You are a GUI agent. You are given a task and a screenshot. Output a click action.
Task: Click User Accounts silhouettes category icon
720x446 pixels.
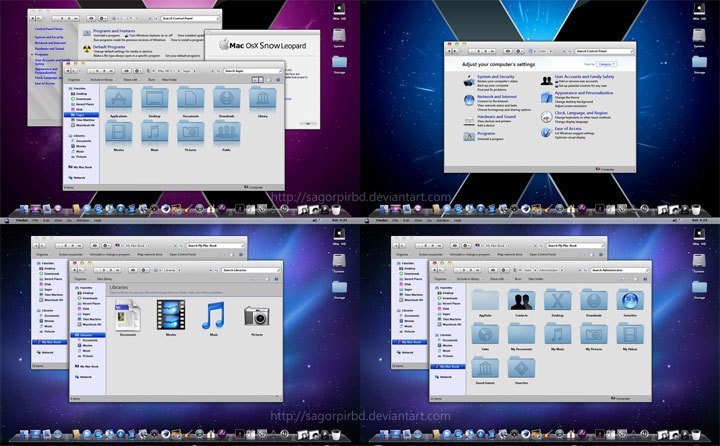(x=546, y=81)
